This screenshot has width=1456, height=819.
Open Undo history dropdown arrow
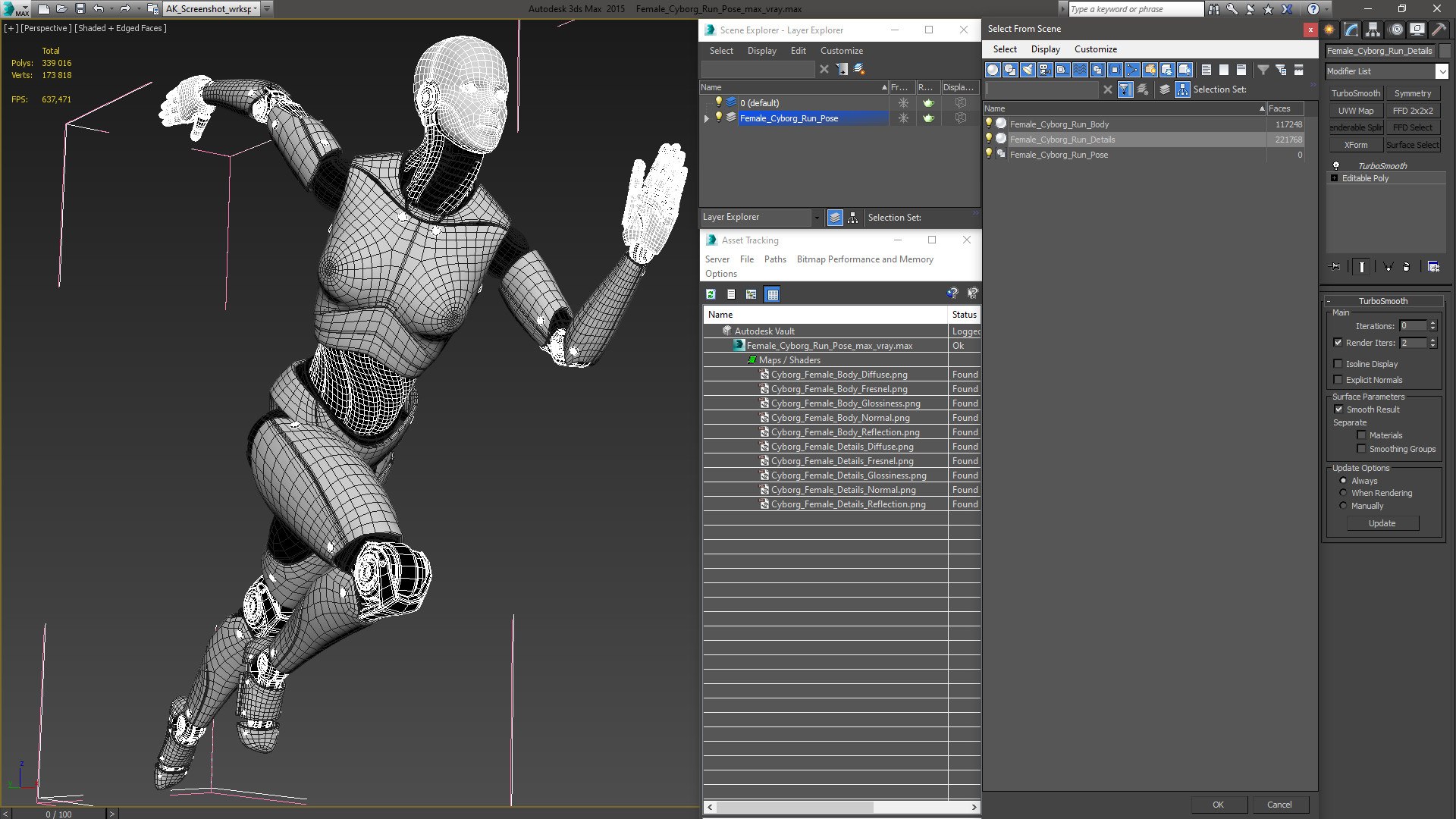pyautogui.click(x=111, y=9)
